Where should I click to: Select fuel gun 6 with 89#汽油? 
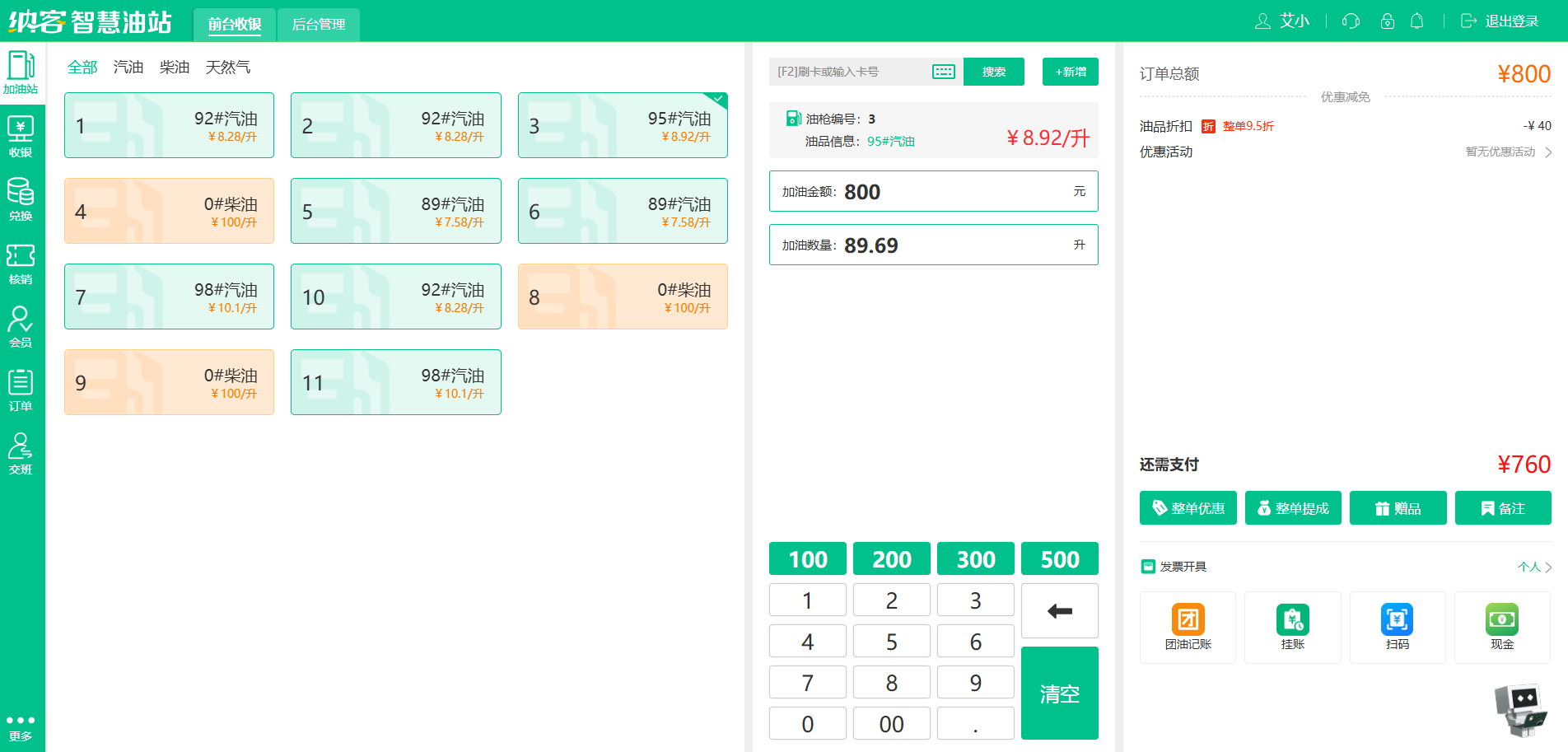point(623,211)
